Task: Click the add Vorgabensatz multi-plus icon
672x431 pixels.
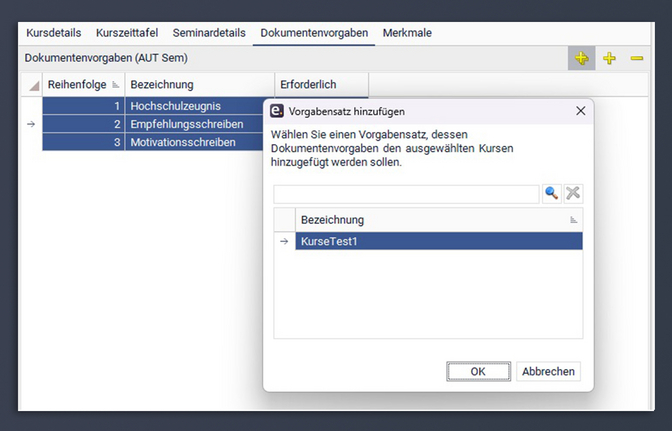Action: pyautogui.click(x=582, y=59)
